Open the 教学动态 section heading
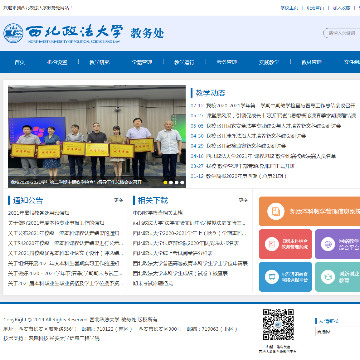This screenshot has width=360, height=360. tap(210, 93)
